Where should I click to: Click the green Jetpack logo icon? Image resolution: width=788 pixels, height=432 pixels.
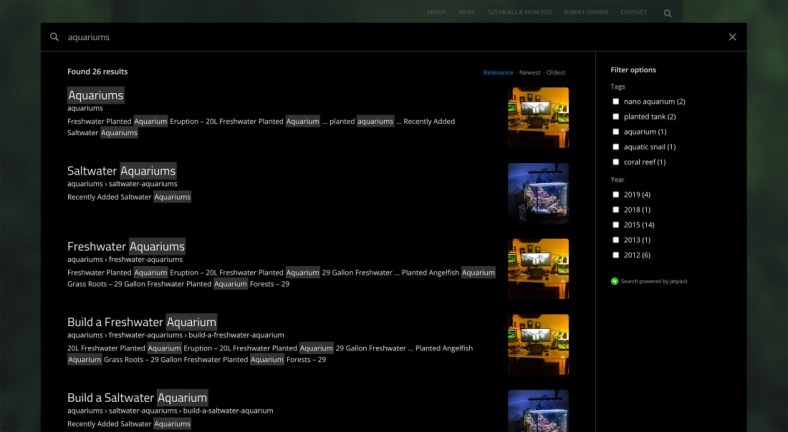pyautogui.click(x=614, y=281)
